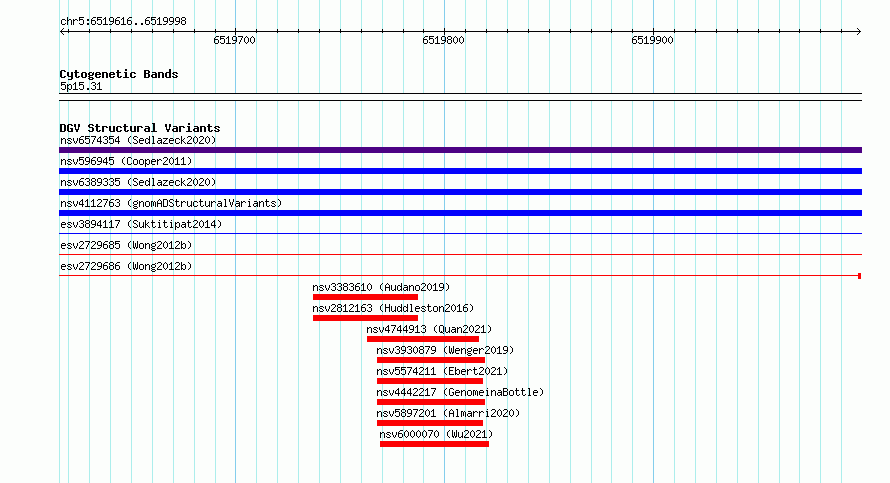Click the red nsv3930879 Wenger2019 bar
Image resolution: width=890 pixels, height=483 pixels.
(x=431, y=360)
